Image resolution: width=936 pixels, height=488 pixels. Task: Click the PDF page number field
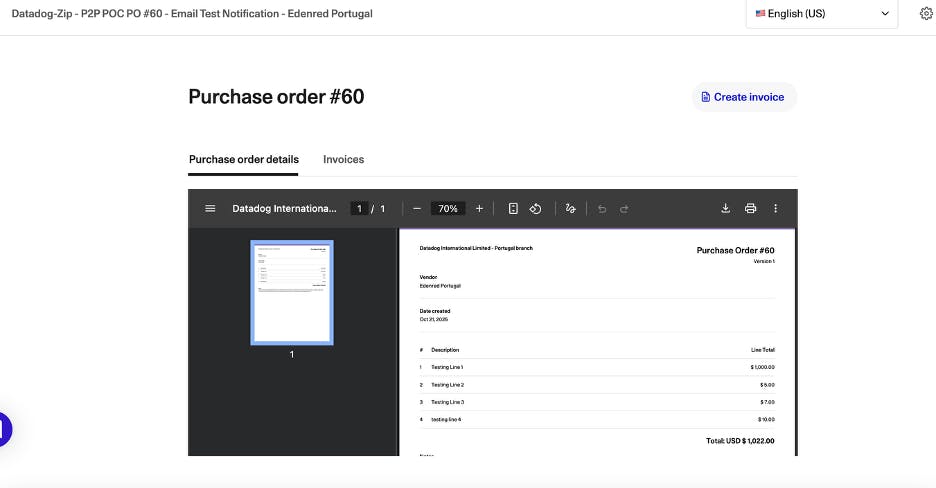pyautogui.click(x=359, y=208)
